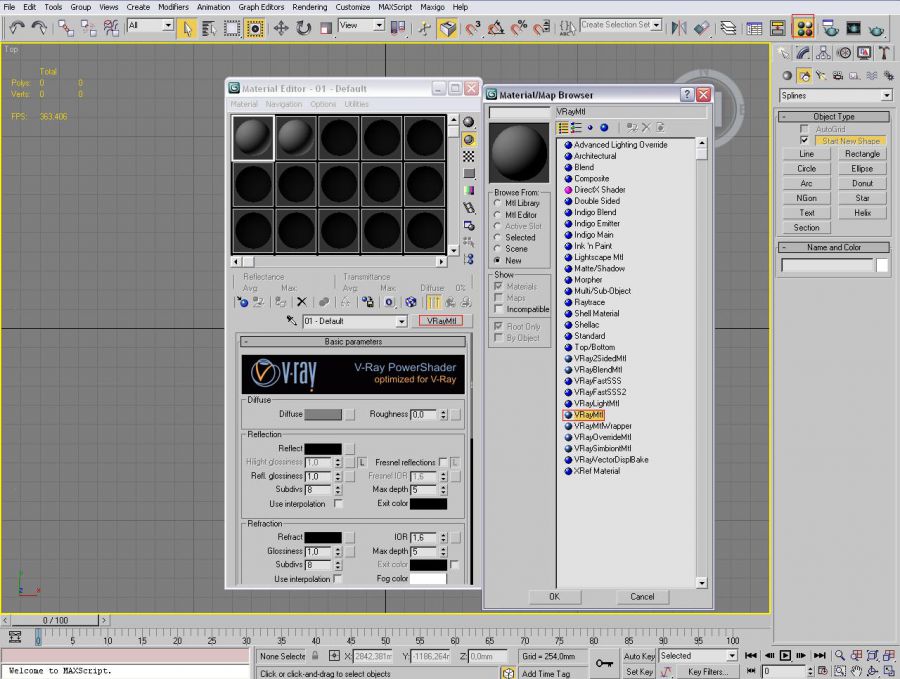Click Pick Material From Object eyedropper
900x679 pixels.
coord(292,321)
